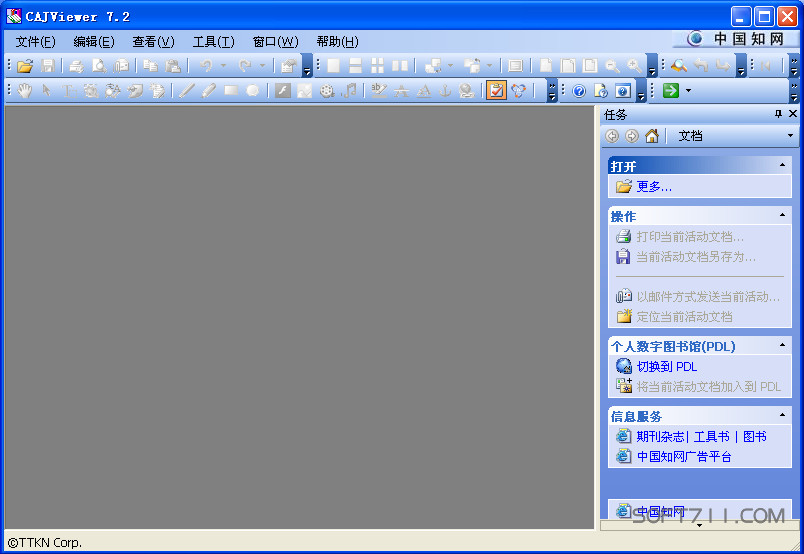Toggle the highlighted task pane clipboard button

click(x=496, y=91)
